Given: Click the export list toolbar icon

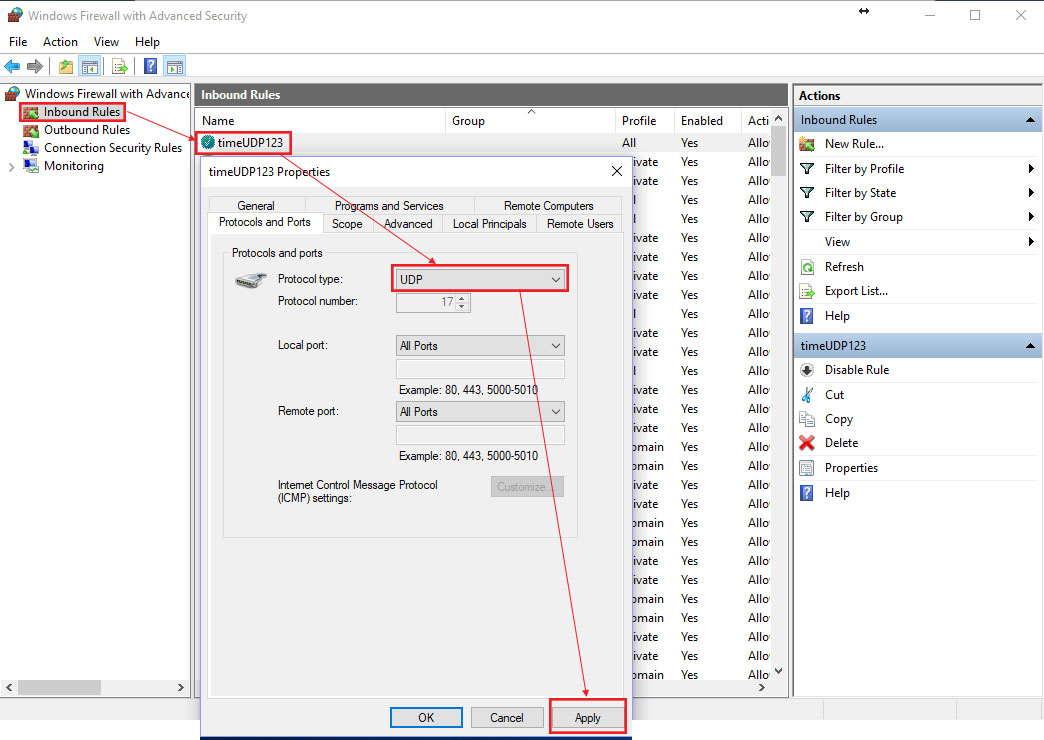Looking at the screenshot, I should pyautogui.click(x=120, y=66).
